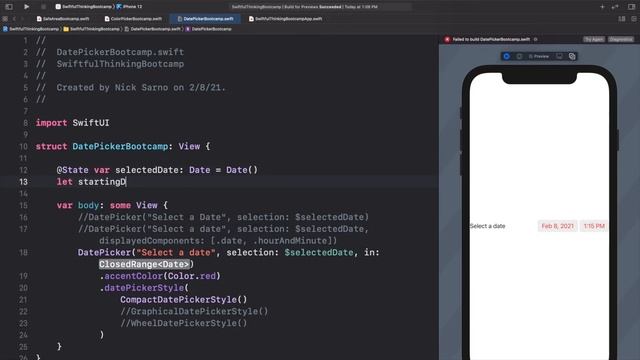The image size is (640, 360).
Task: Open the SwiftfulThinkingBootcampApp.swift tab
Action: click(x=285, y=19)
